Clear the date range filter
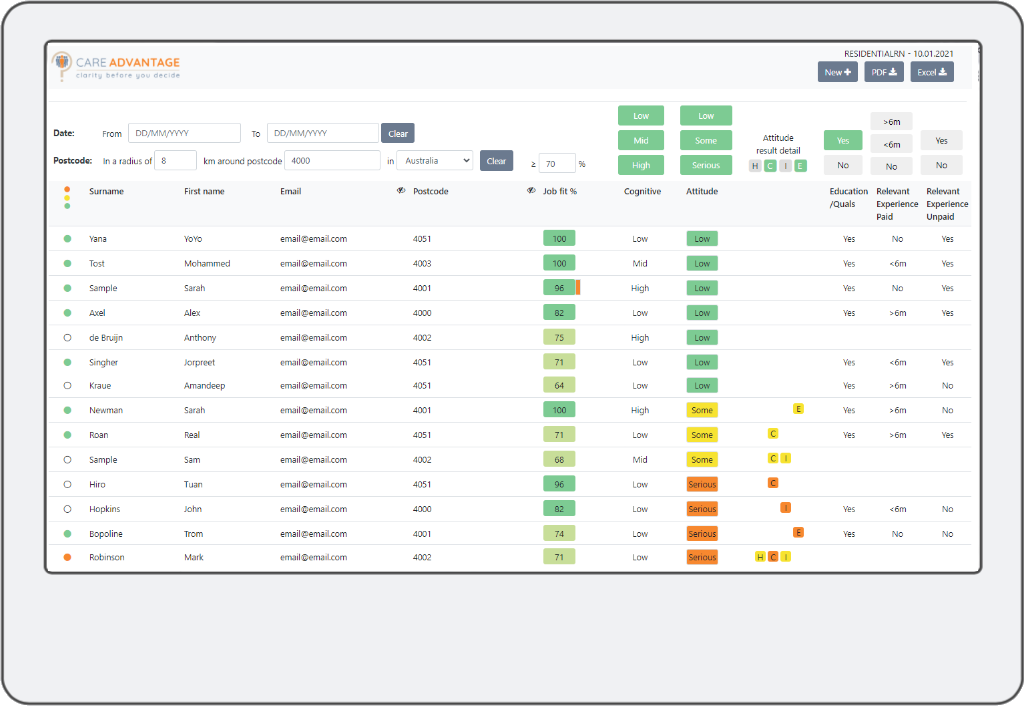The image size is (1024, 706). point(398,133)
